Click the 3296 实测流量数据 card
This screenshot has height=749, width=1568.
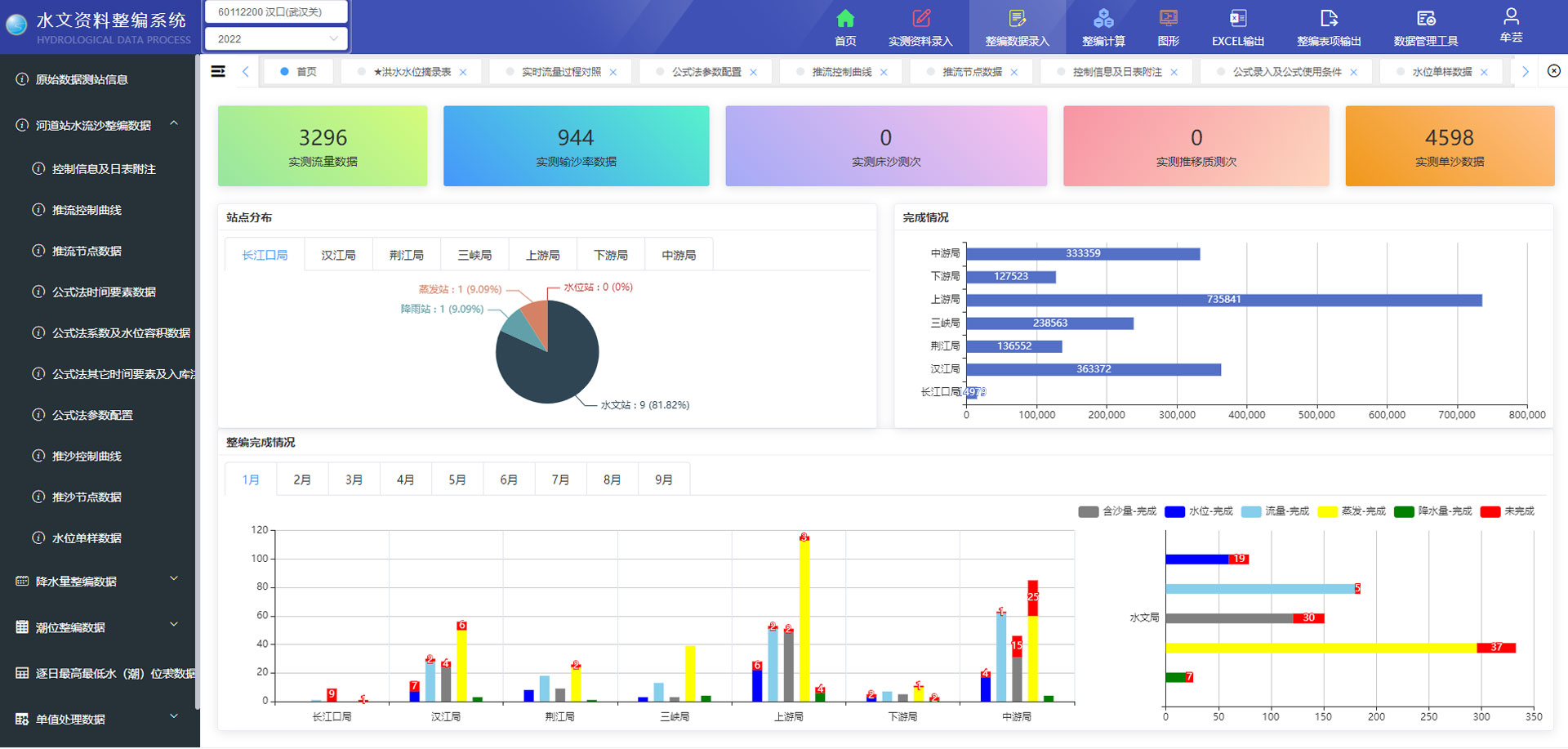pyautogui.click(x=323, y=146)
